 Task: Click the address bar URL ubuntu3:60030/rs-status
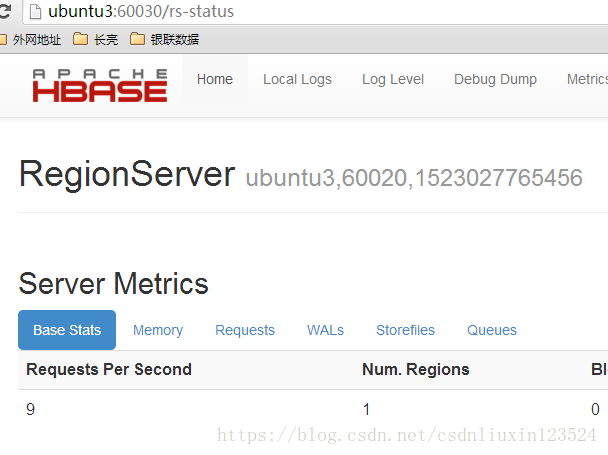[x=141, y=11]
